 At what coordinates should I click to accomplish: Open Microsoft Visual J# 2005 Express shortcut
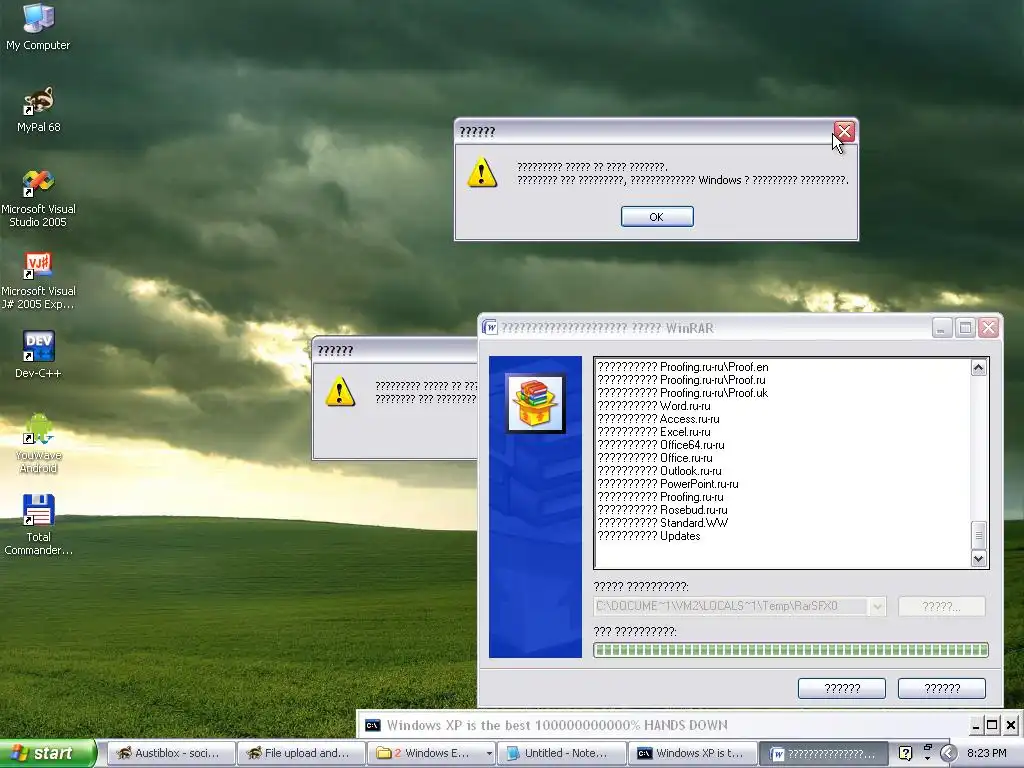(38, 281)
